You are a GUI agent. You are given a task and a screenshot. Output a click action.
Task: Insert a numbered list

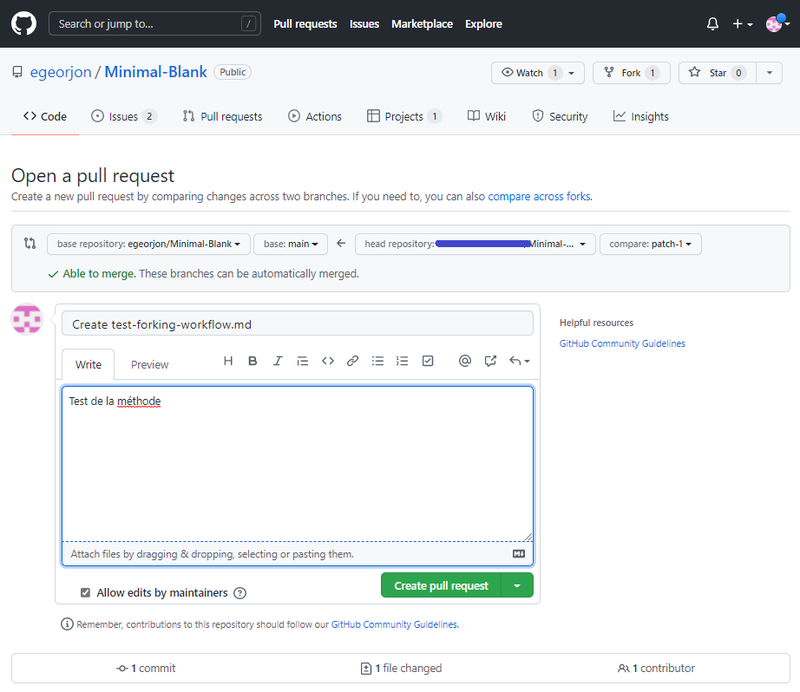402,361
